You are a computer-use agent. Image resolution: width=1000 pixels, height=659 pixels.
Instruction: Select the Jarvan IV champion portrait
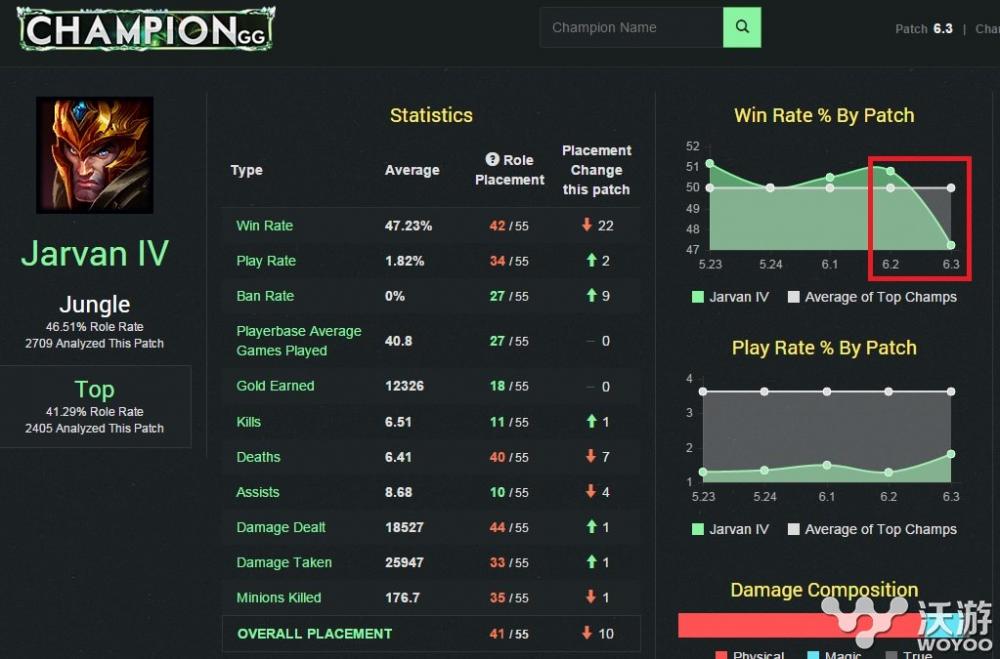(94, 155)
